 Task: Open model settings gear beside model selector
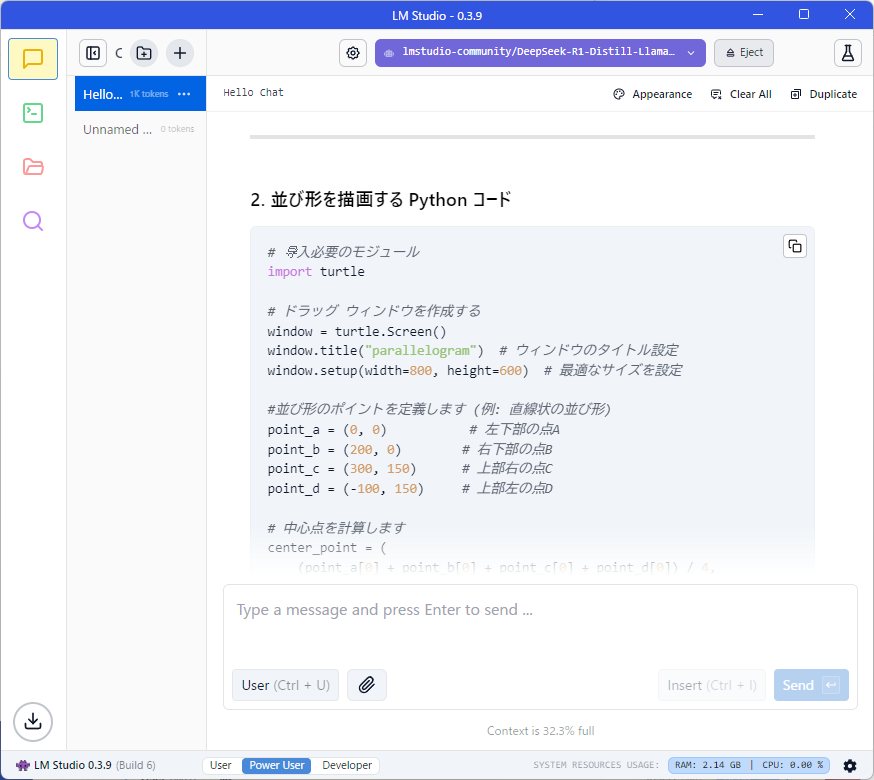click(x=353, y=53)
